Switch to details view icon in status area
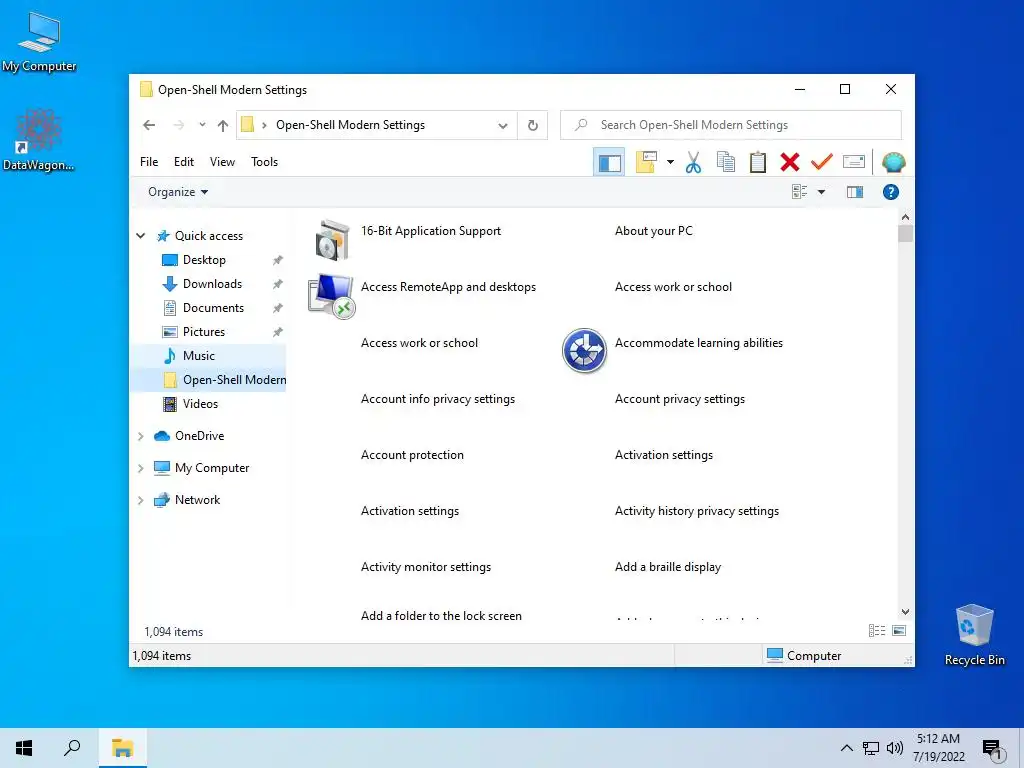Viewport: 1024px width, 768px height. pyautogui.click(x=877, y=630)
